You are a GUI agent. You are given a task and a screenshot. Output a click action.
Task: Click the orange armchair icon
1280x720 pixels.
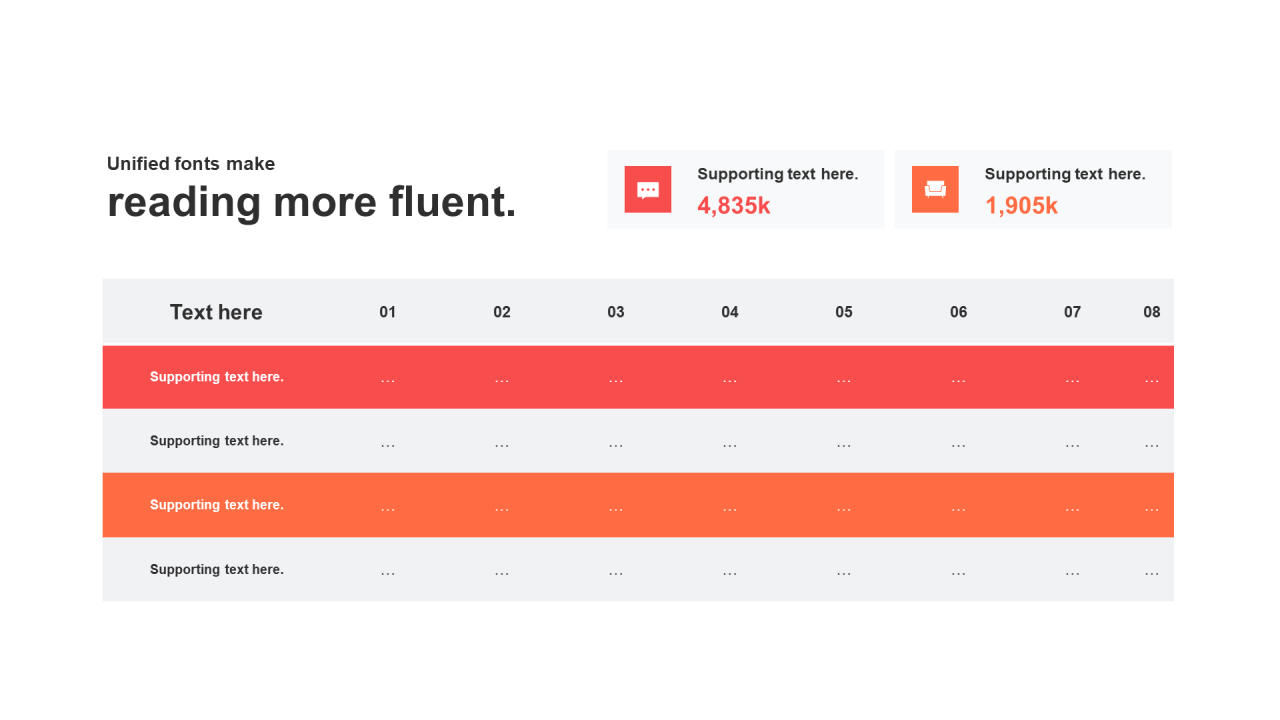point(935,190)
